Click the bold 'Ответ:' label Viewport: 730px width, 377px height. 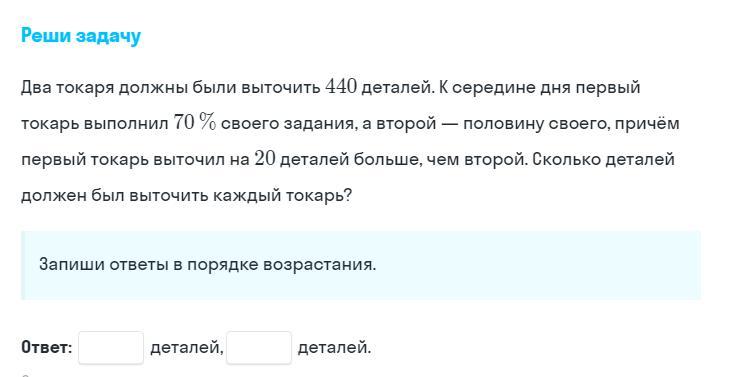pos(47,347)
